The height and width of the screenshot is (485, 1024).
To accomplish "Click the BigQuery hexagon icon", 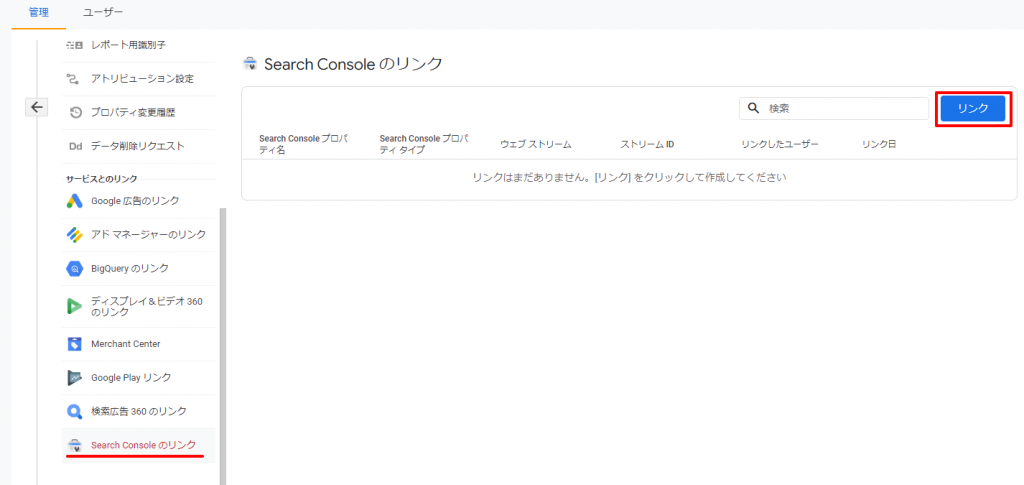I will 74,268.
